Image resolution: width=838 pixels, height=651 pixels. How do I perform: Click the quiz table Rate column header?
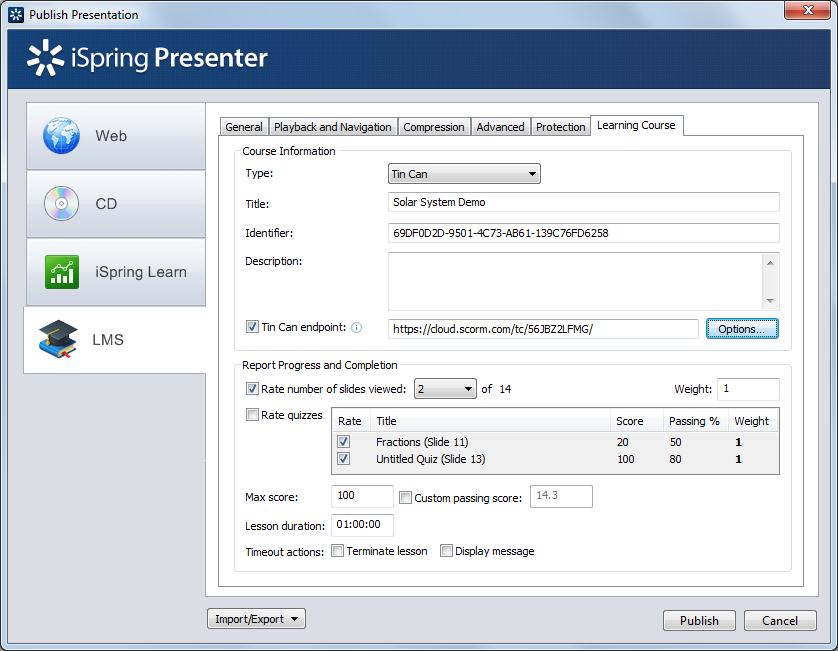tap(351, 421)
